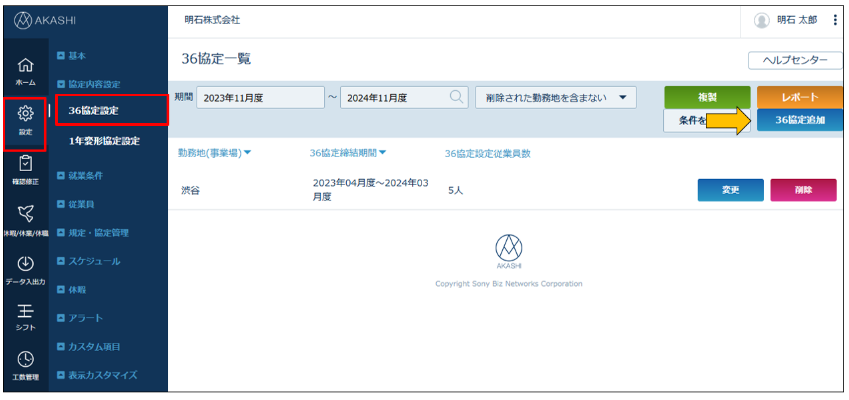The width and height of the screenshot is (849, 400).
Task: Open the 確認修正 clipboard icon
Action: click(26, 166)
